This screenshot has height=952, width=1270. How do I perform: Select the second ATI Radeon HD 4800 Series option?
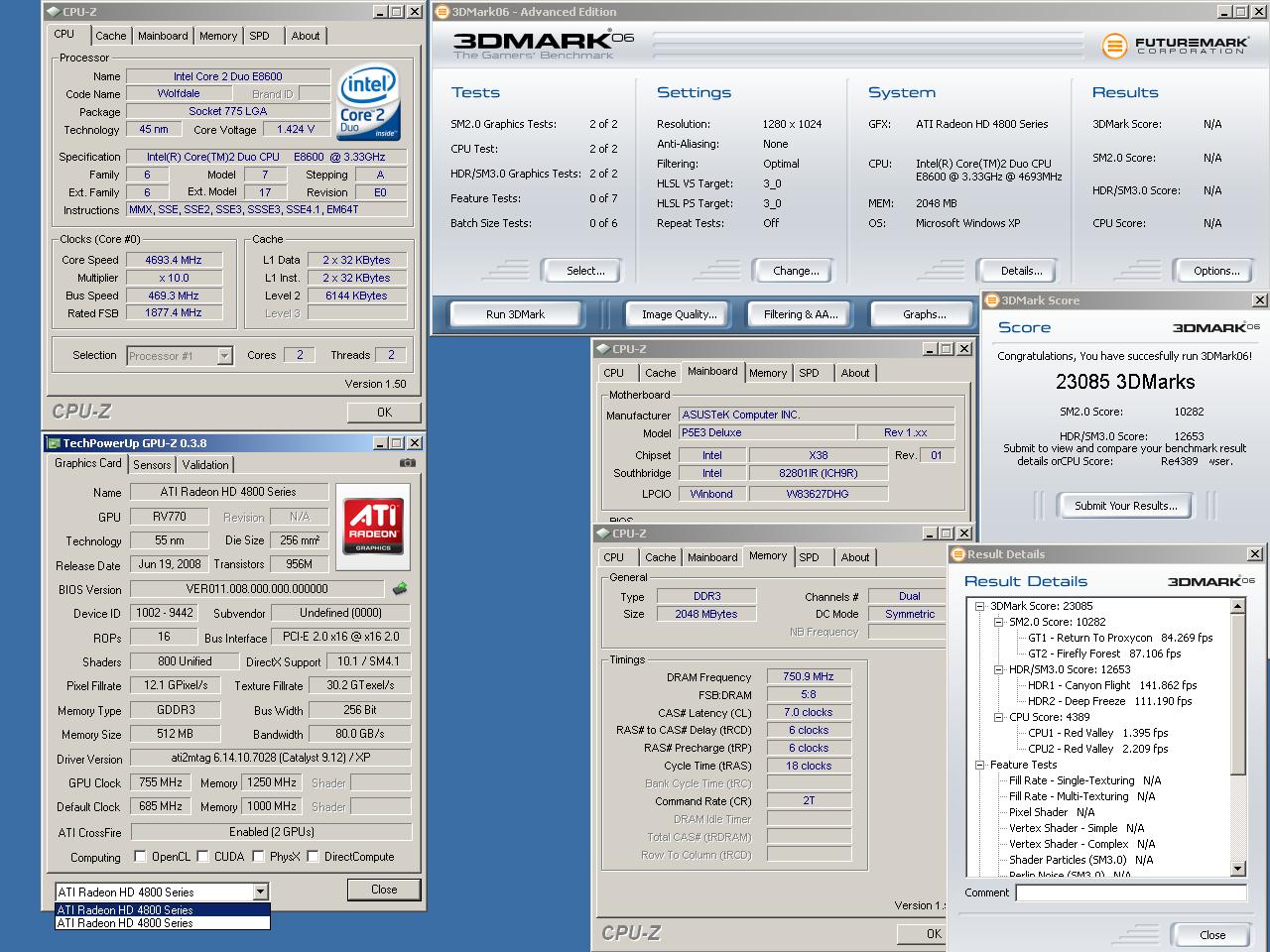(x=162, y=923)
